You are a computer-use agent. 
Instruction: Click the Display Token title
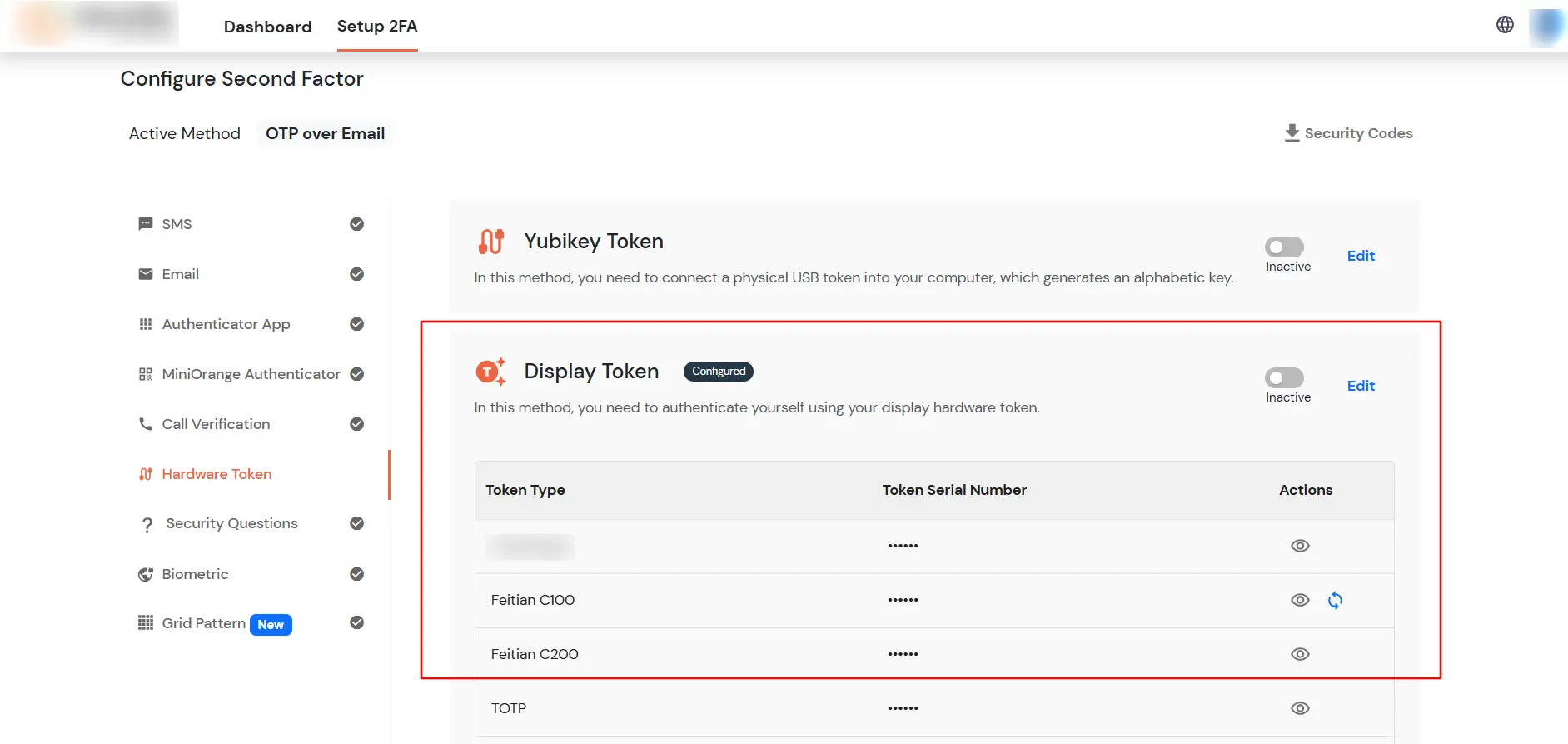(591, 372)
